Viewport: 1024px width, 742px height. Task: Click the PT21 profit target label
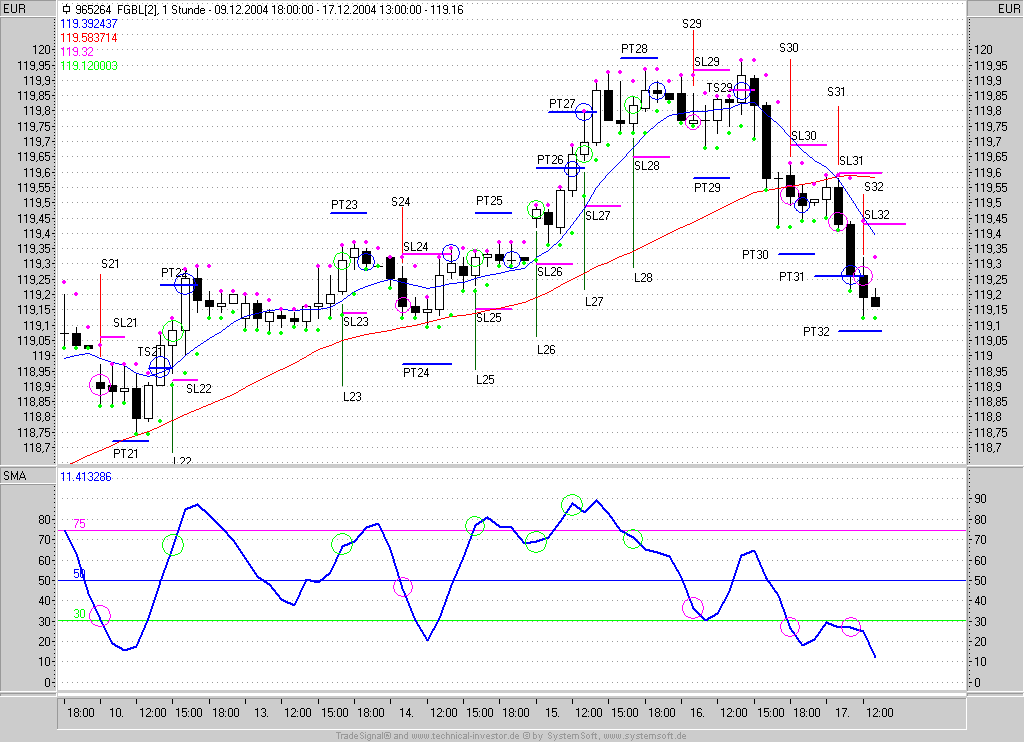click(125, 453)
